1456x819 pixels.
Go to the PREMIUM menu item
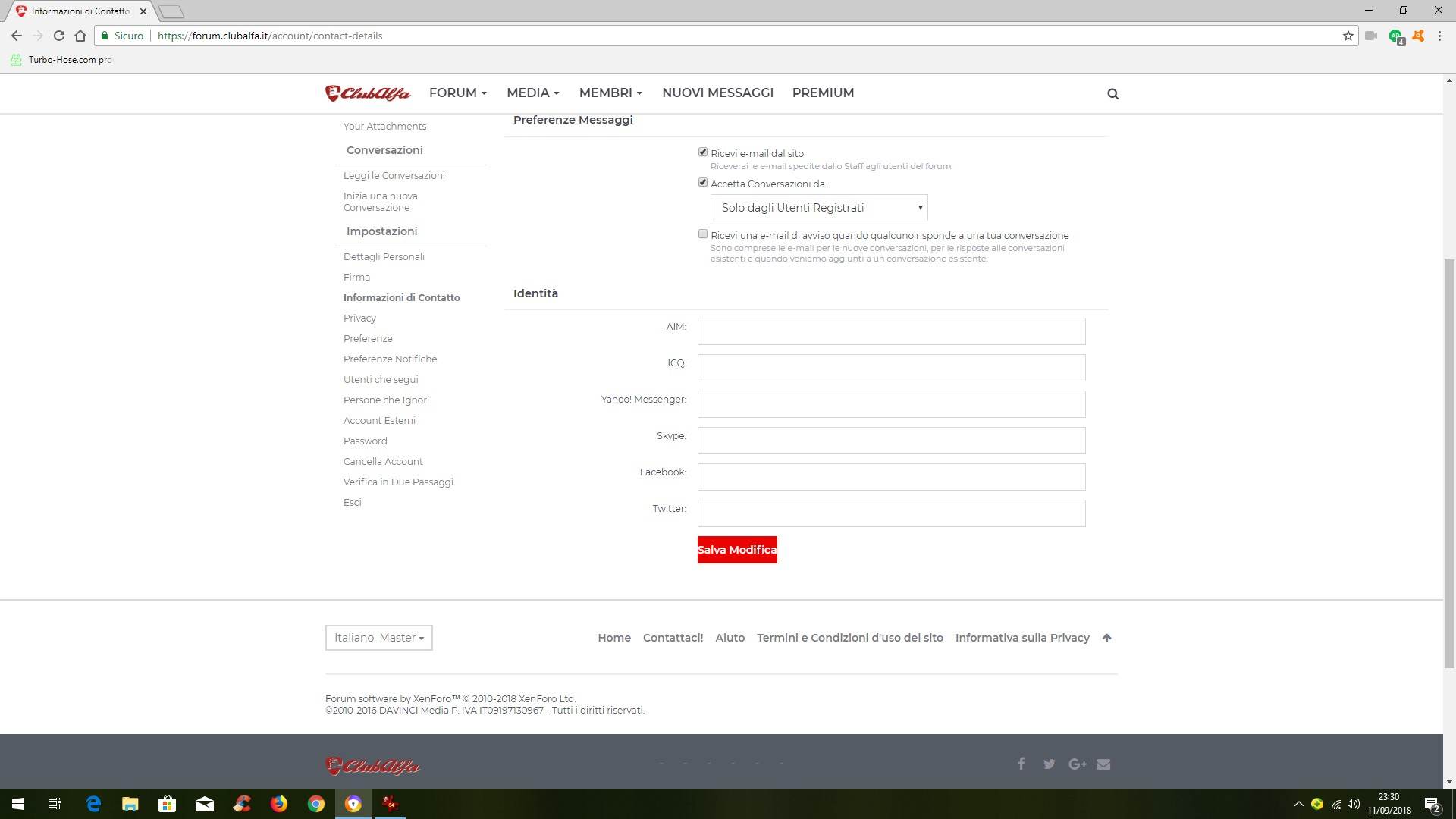[823, 93]
